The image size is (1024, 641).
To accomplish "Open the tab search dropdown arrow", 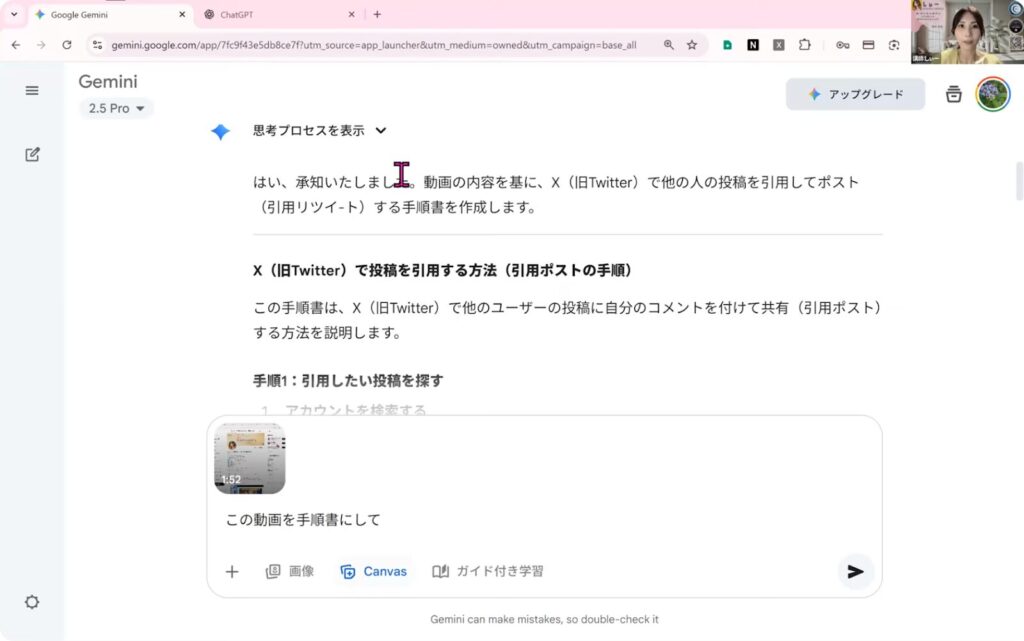I will click(x=13, y=14).
